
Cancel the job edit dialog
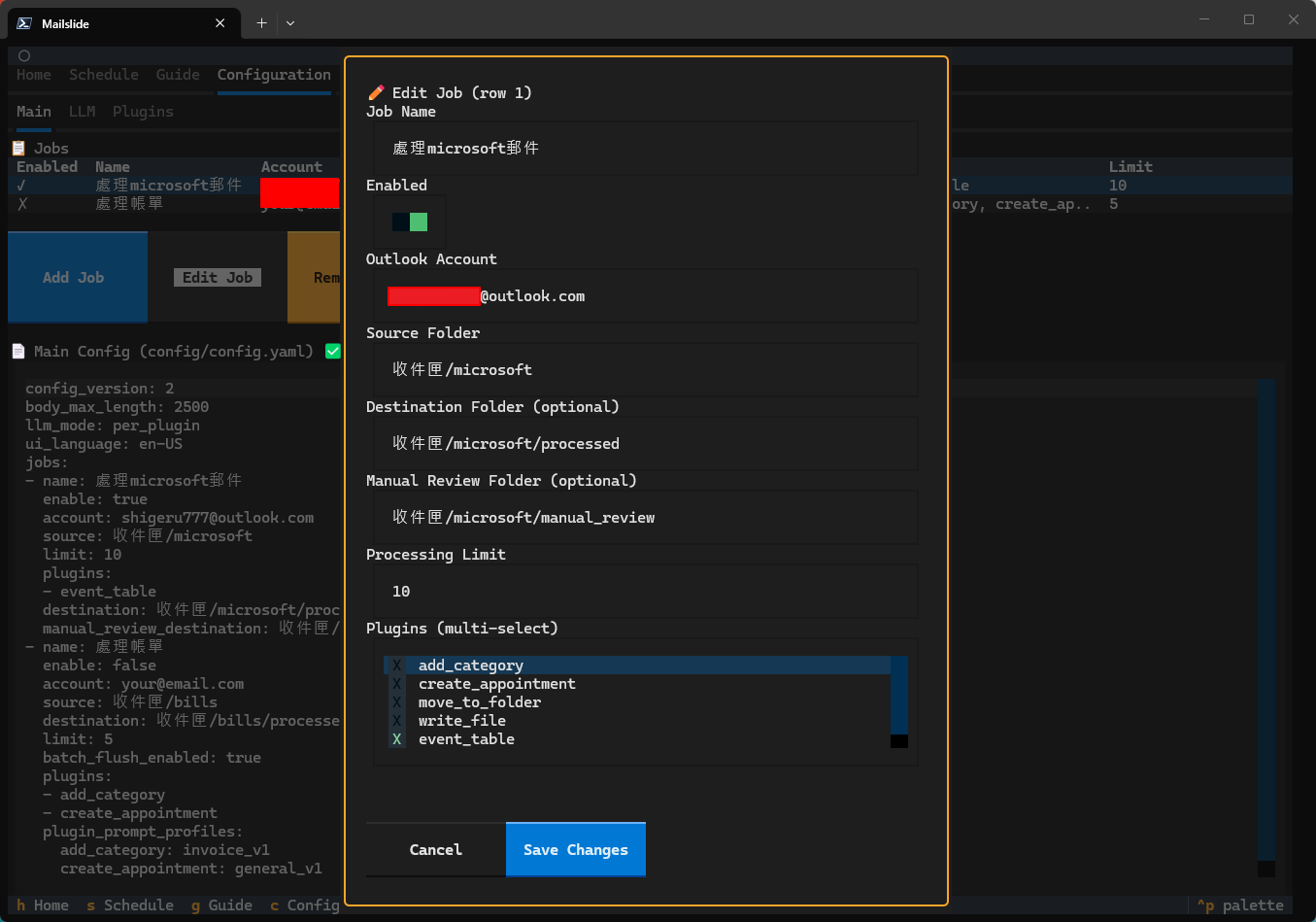(x=434, y=849)
